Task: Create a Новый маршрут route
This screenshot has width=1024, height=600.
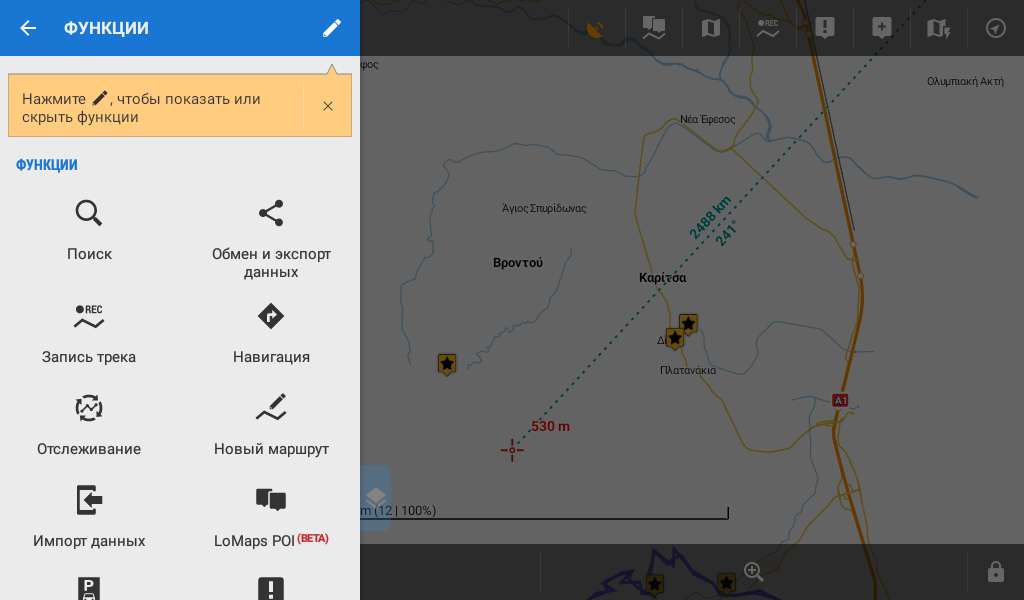Action: coord(271,425)
